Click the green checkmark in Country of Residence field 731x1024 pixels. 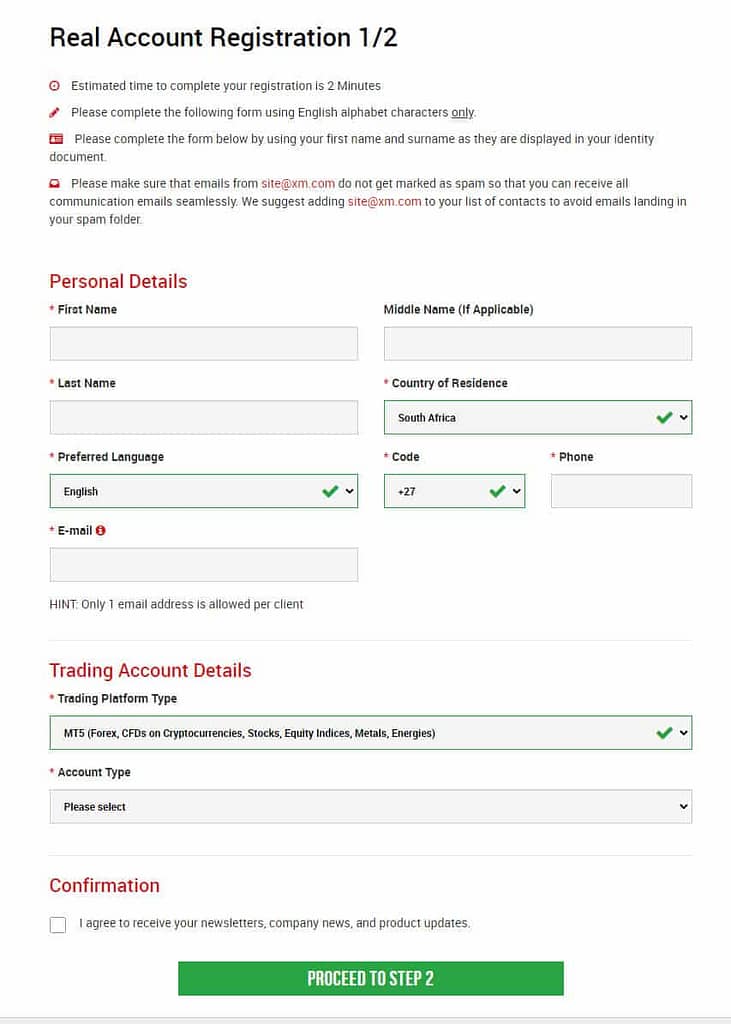[x=665, y=417]
